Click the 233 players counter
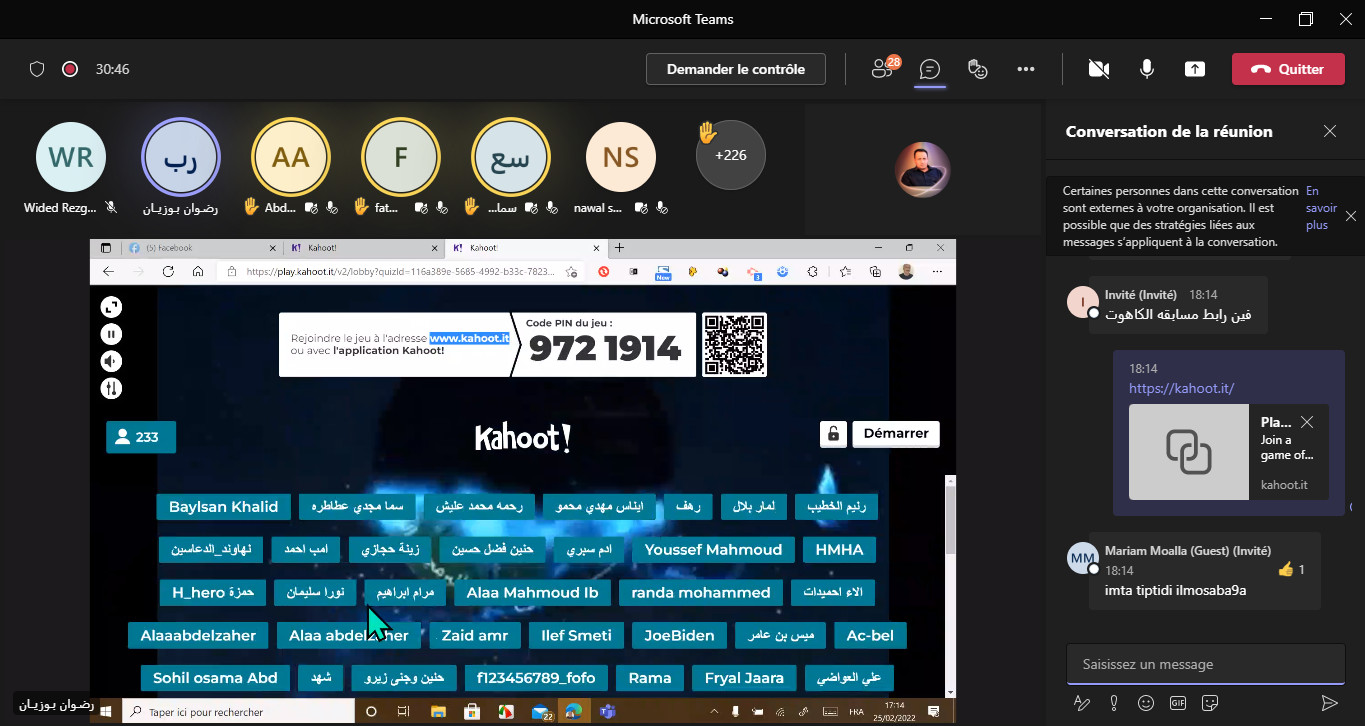 [141, 437]
